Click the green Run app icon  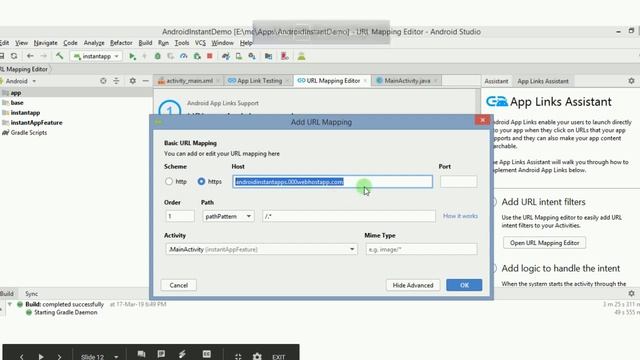click(x=132, y=56)
